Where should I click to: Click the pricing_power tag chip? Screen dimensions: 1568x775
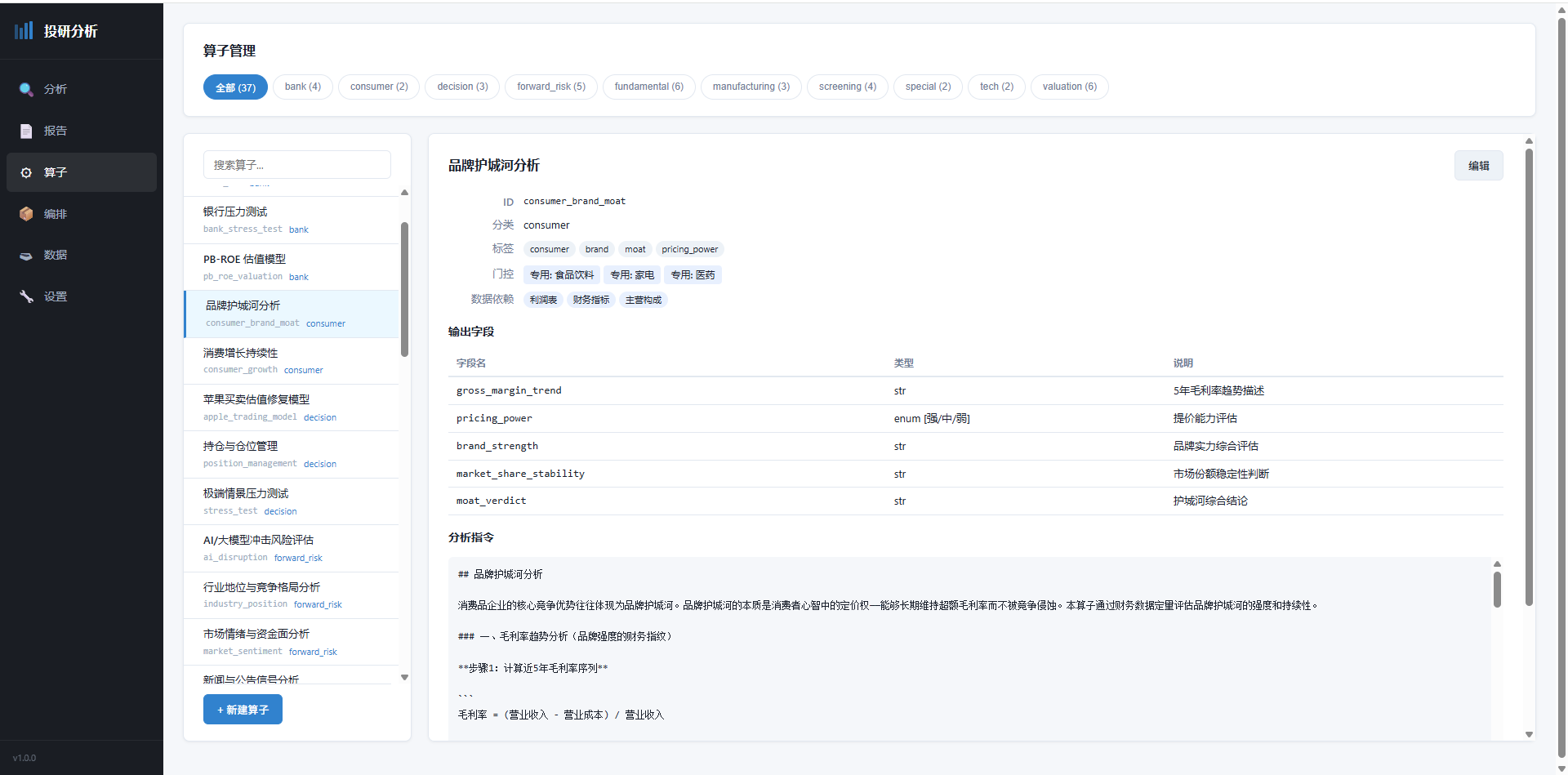690,250
